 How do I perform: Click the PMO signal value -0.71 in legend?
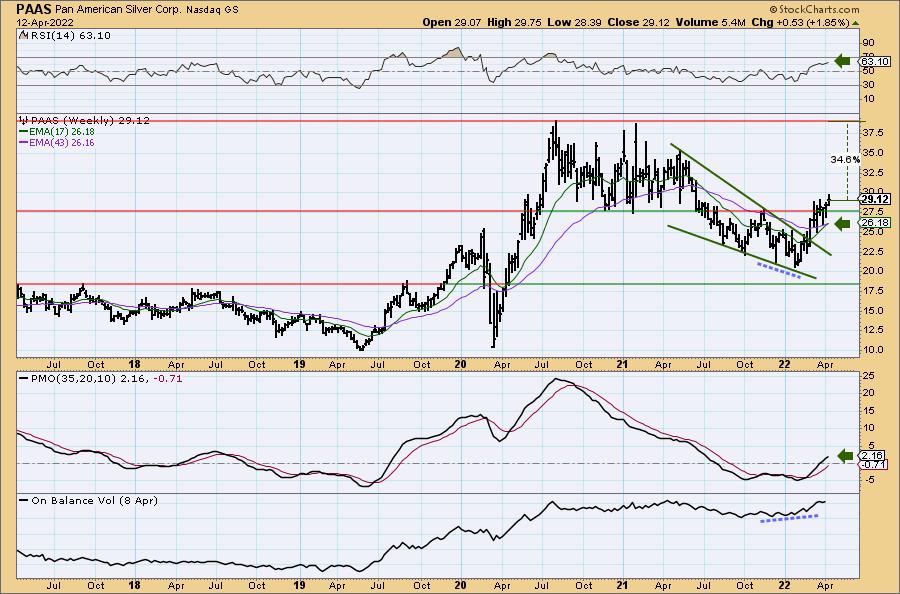tap(168, 379)
